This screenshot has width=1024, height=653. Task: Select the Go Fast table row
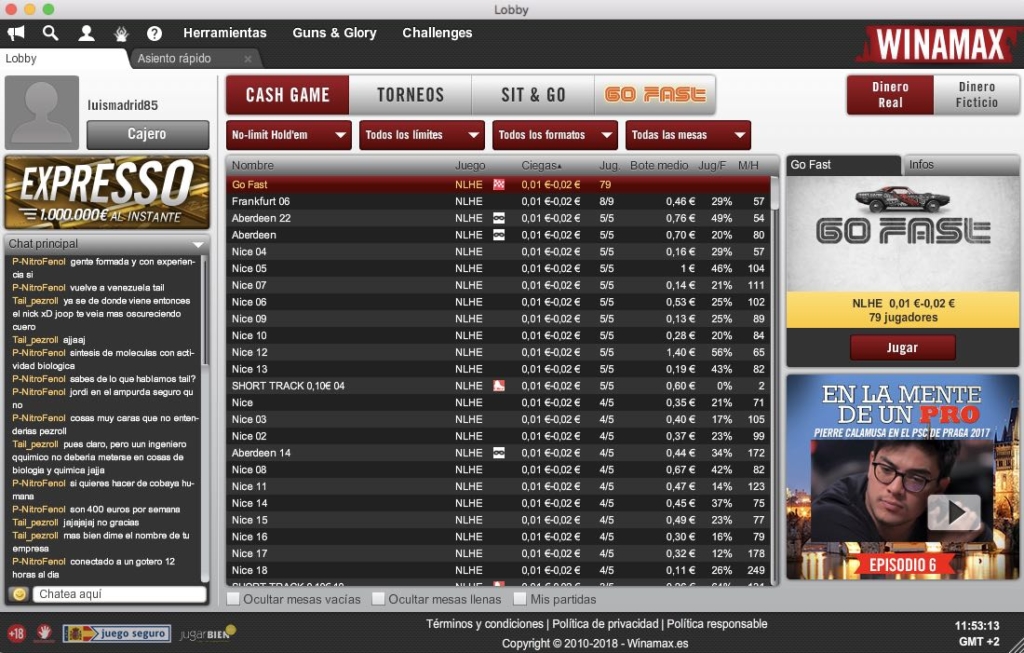coord(498,185)
